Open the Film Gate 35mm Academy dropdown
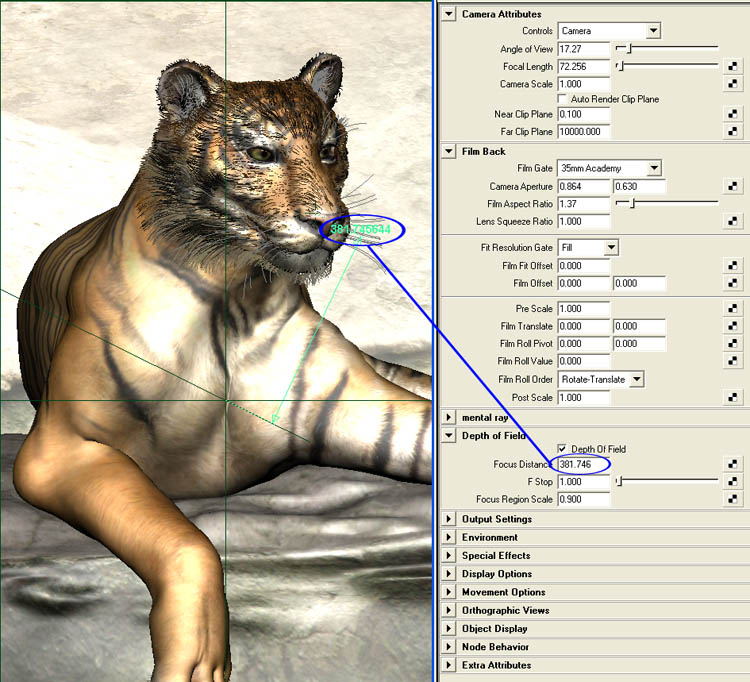This screenshot has width=750, height=682. tap(609, 168)
